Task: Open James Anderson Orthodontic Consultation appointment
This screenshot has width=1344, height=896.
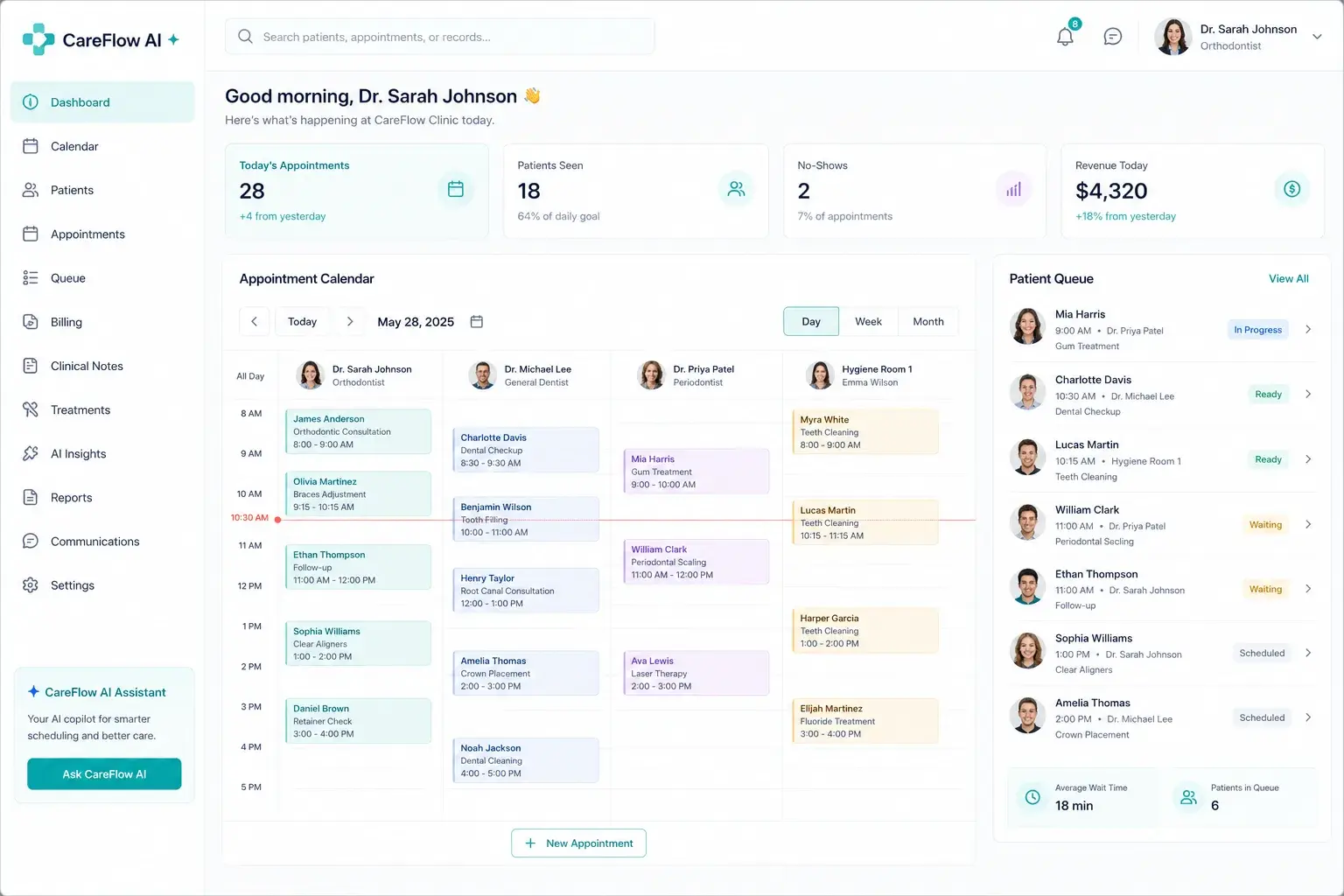Action: pos(358,431)
